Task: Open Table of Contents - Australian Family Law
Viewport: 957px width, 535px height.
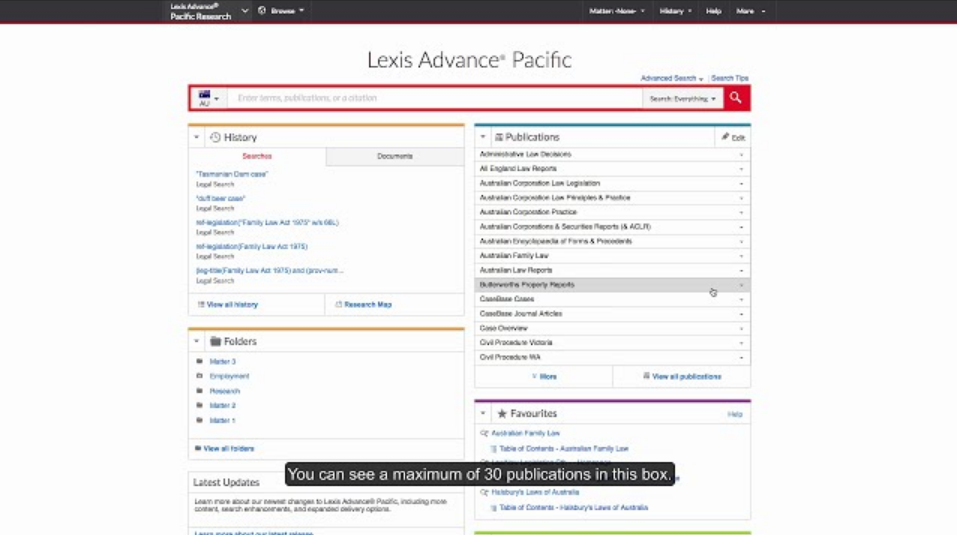Action: pos(564,448)
